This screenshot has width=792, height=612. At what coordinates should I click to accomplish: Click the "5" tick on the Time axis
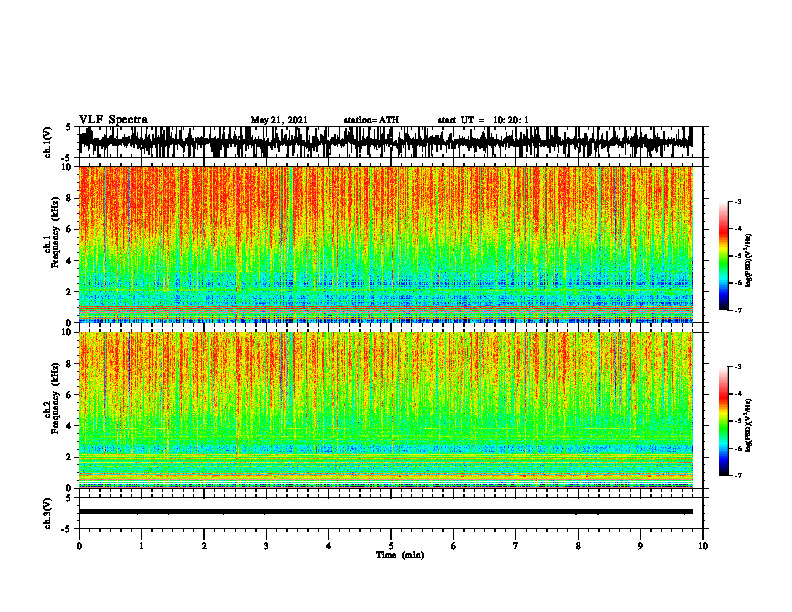click(391, 546)
